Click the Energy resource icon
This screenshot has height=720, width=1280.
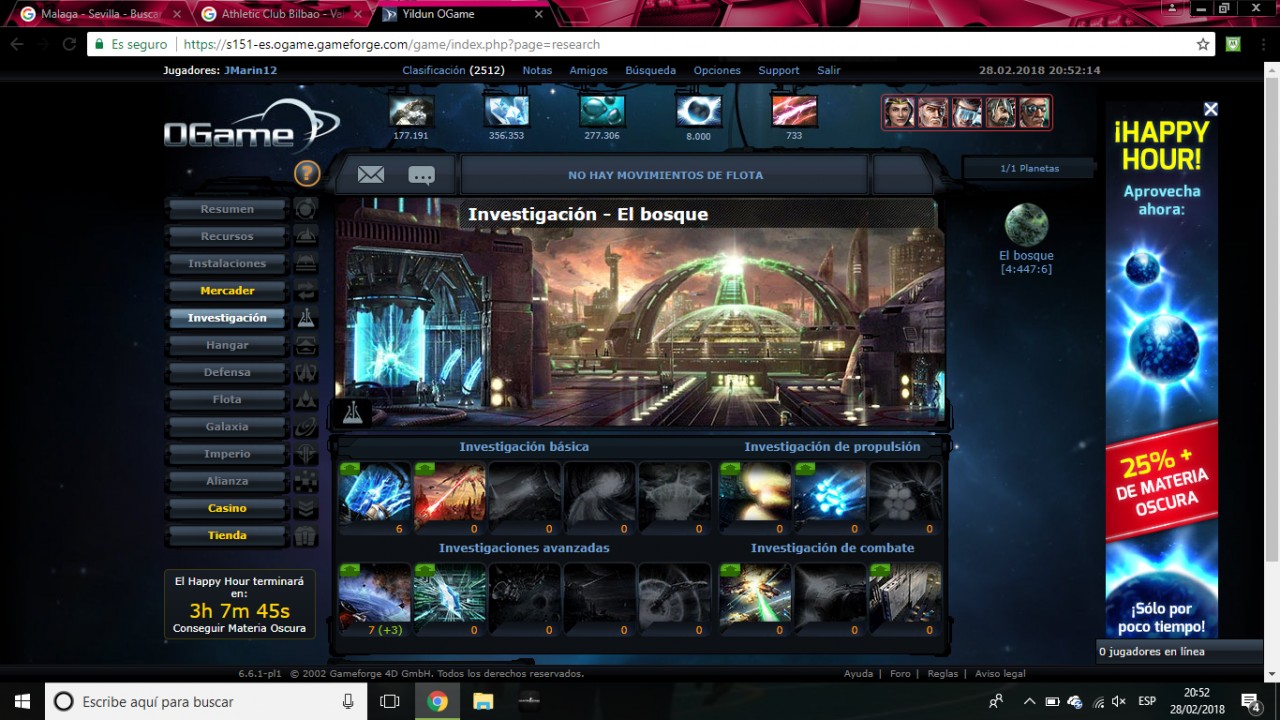[x=698, y=110]
